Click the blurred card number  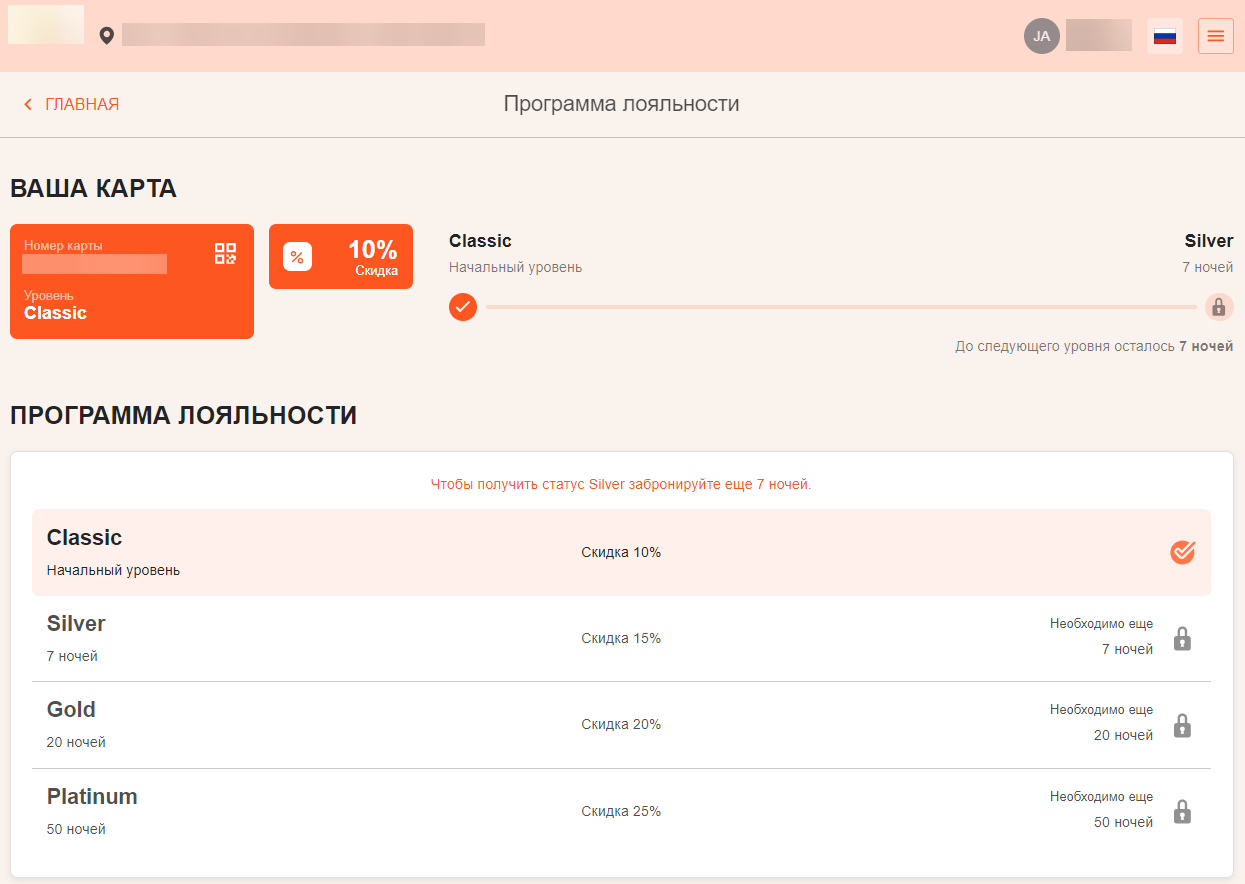tap(94, 264)
